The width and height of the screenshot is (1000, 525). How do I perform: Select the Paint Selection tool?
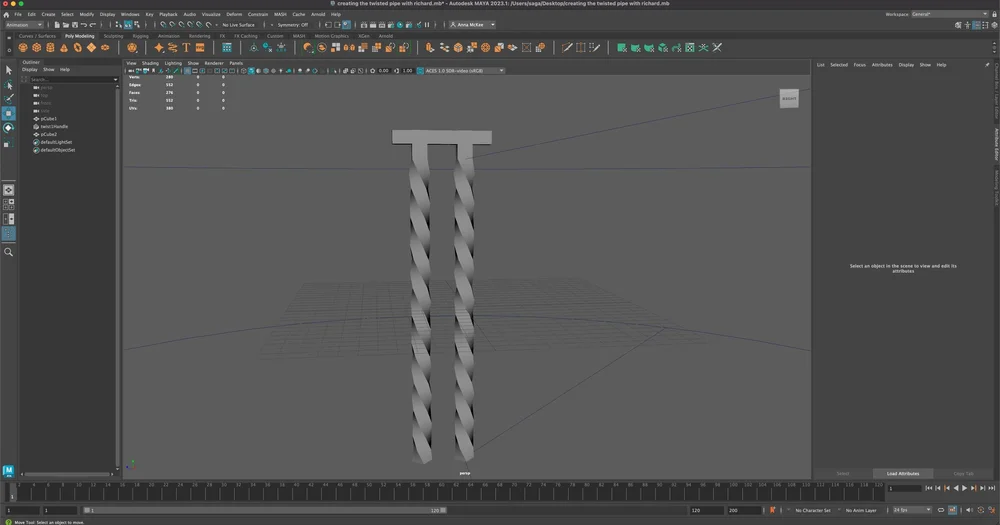pos(8,99)
